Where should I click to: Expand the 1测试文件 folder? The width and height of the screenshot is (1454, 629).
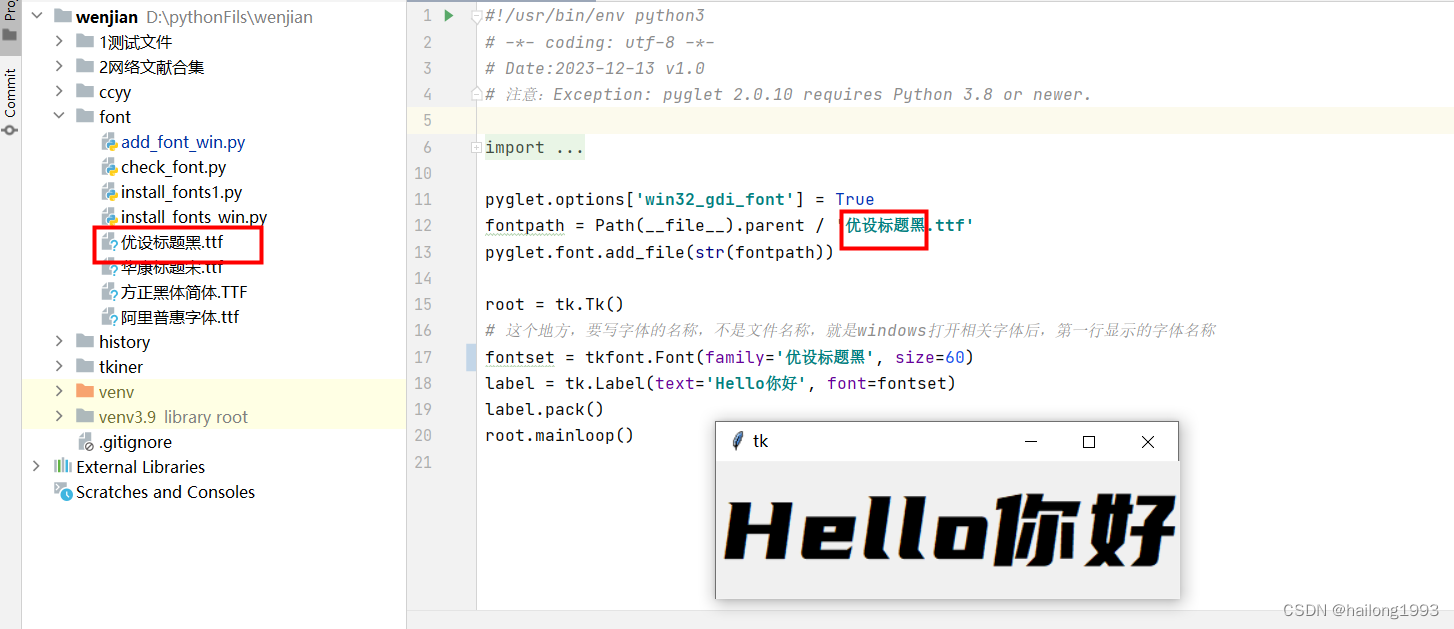point(58,41)
